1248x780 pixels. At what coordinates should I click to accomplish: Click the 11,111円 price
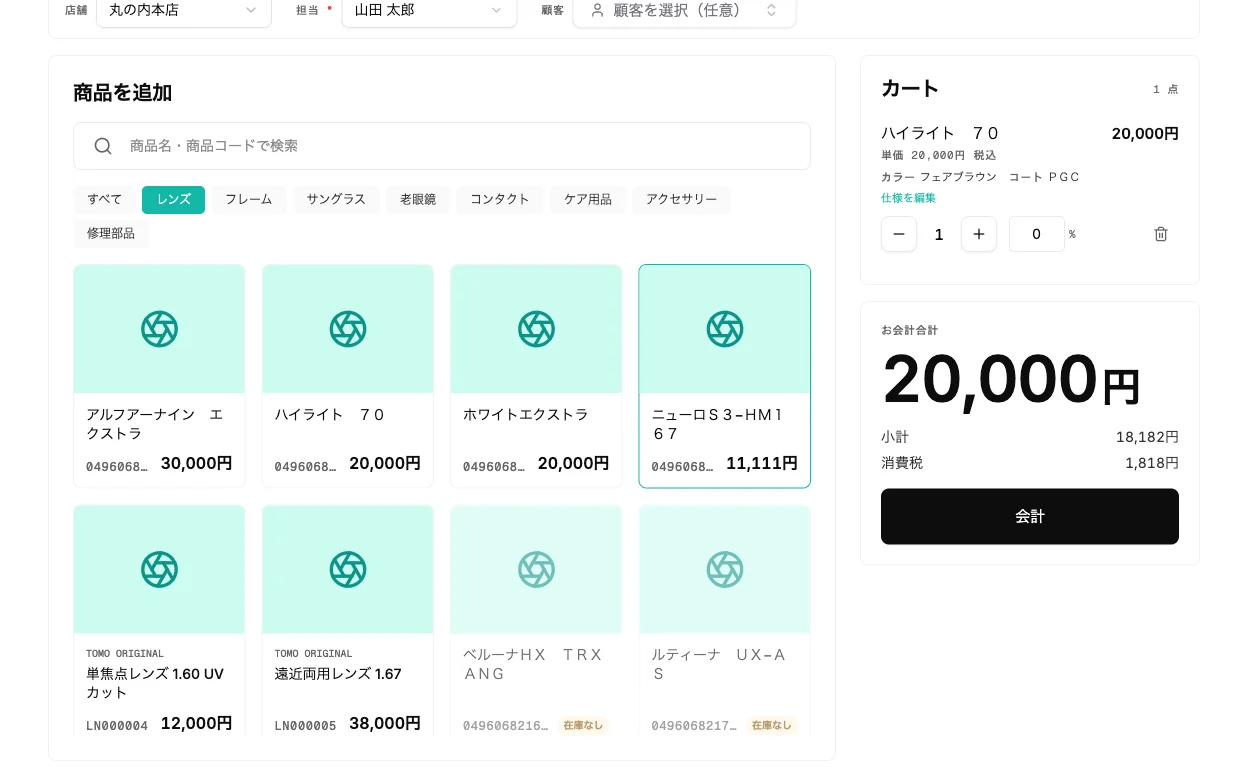[x=762, y=464]
